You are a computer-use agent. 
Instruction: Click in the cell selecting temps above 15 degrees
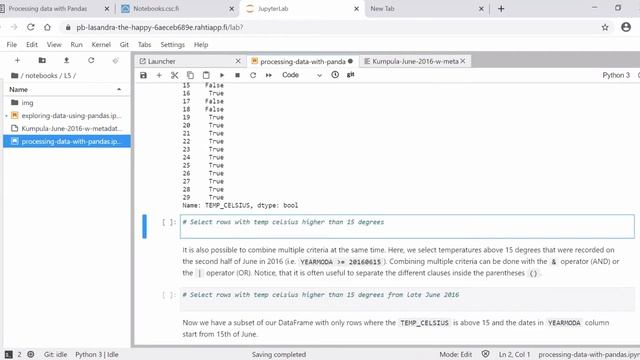(x=407, y=226)
